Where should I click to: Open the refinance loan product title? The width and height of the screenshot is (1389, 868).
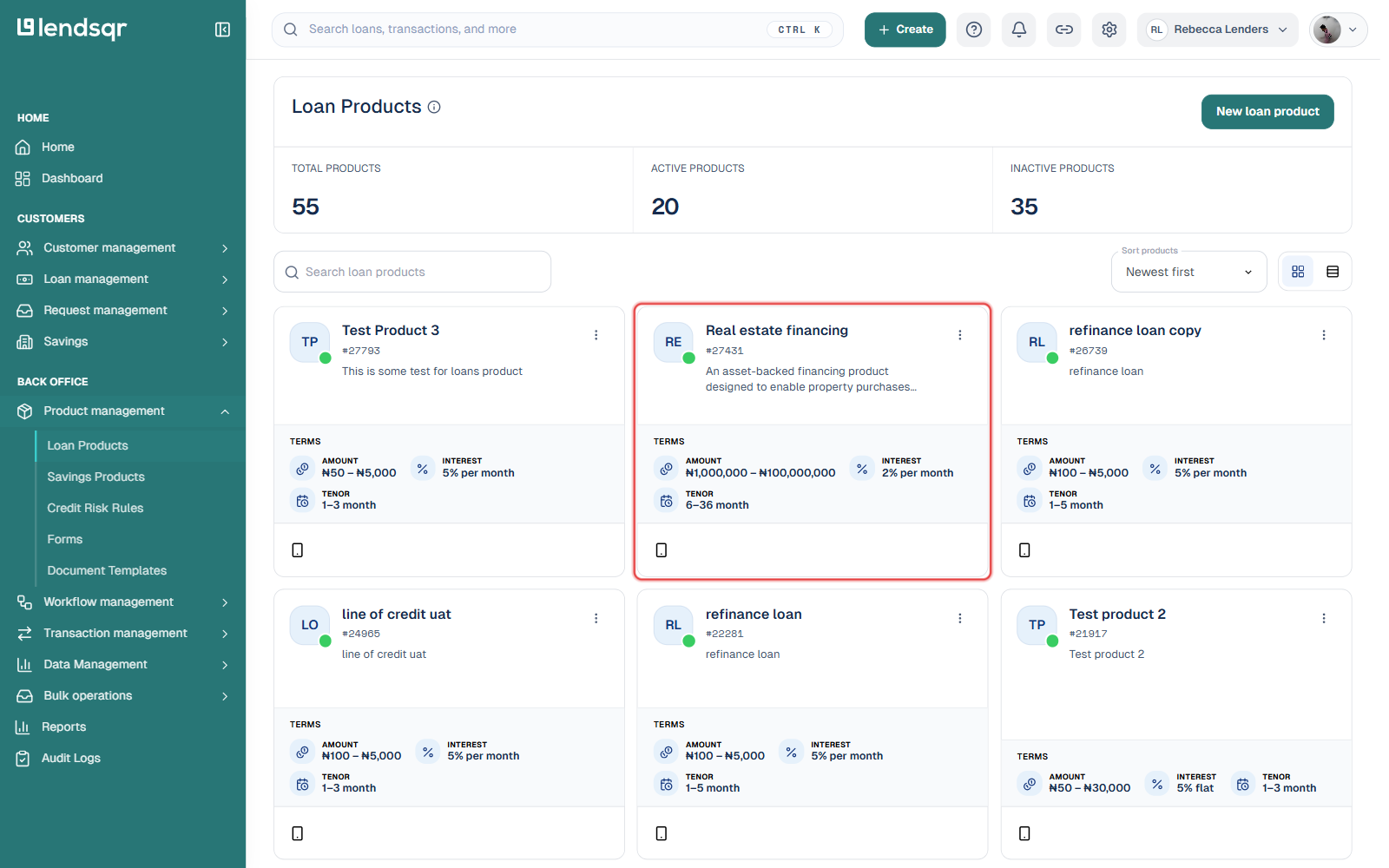pos(754,615)
